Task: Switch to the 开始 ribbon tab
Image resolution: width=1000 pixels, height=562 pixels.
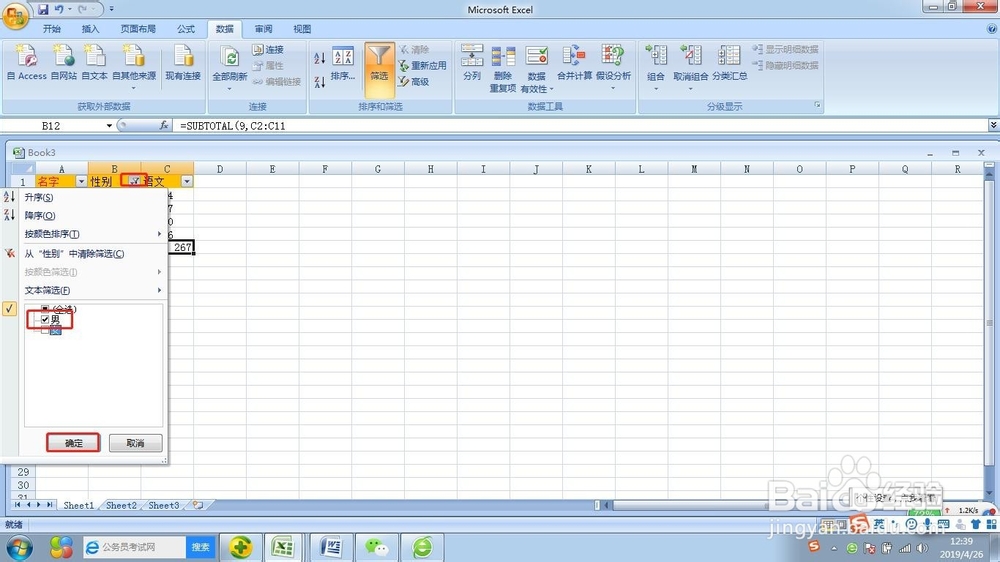Action: click(x=52, y=29)
